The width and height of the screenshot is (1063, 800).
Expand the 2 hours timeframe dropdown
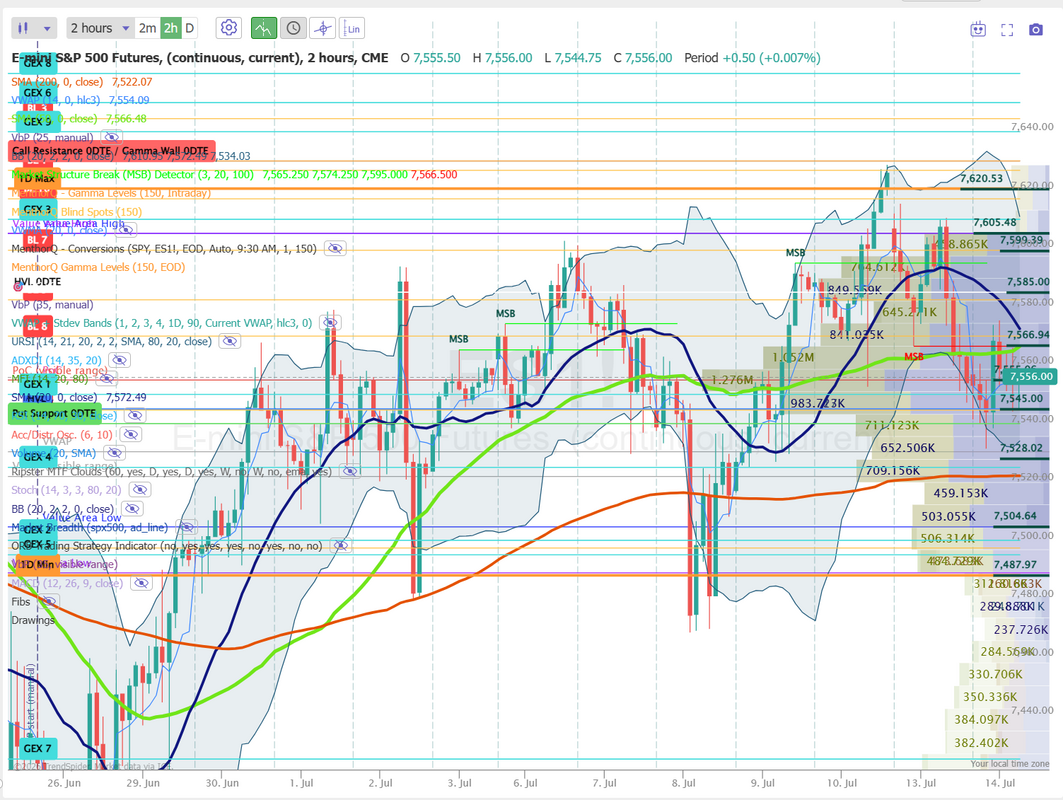[100, 28]
